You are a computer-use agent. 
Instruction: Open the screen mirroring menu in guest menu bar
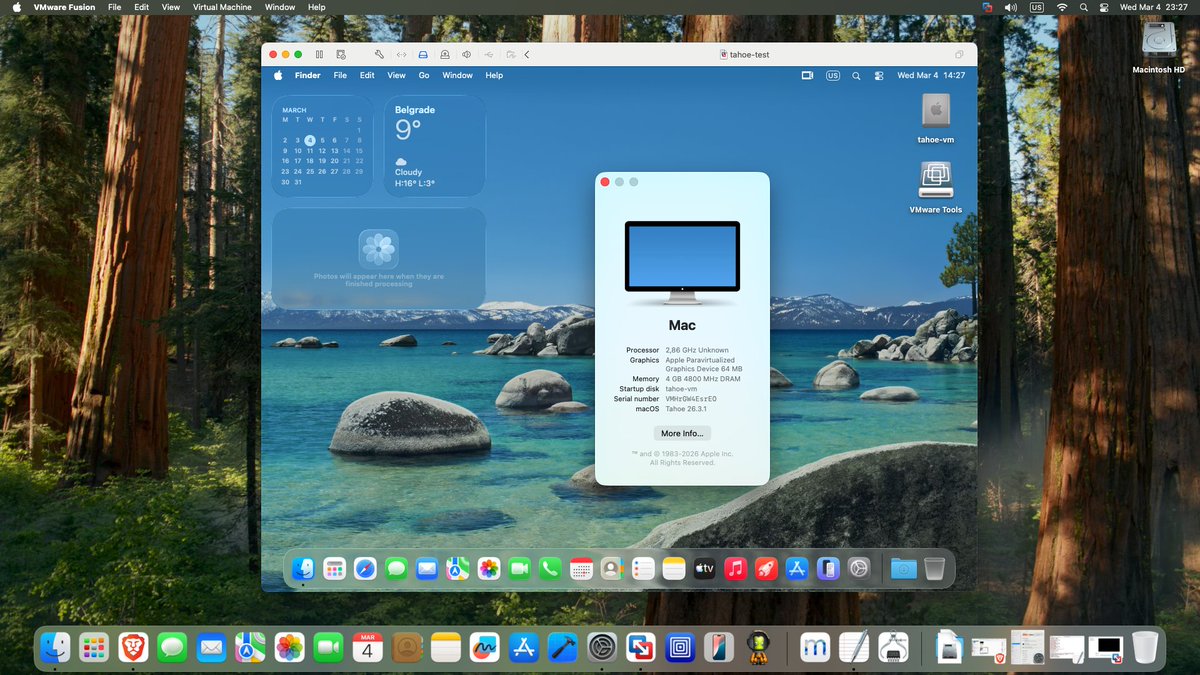click(x=806, y=75)
